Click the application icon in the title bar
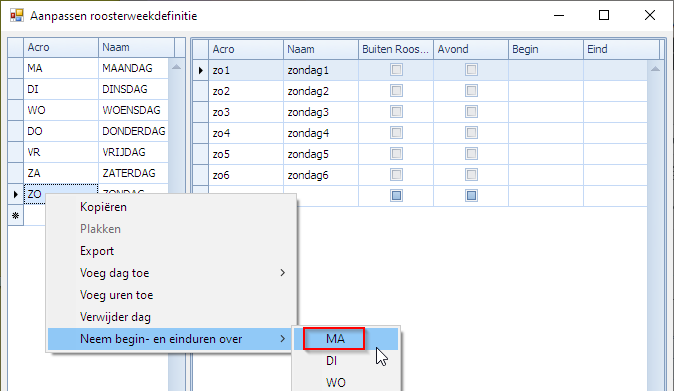Screen dimensions: 674x391 click(16, 15)
